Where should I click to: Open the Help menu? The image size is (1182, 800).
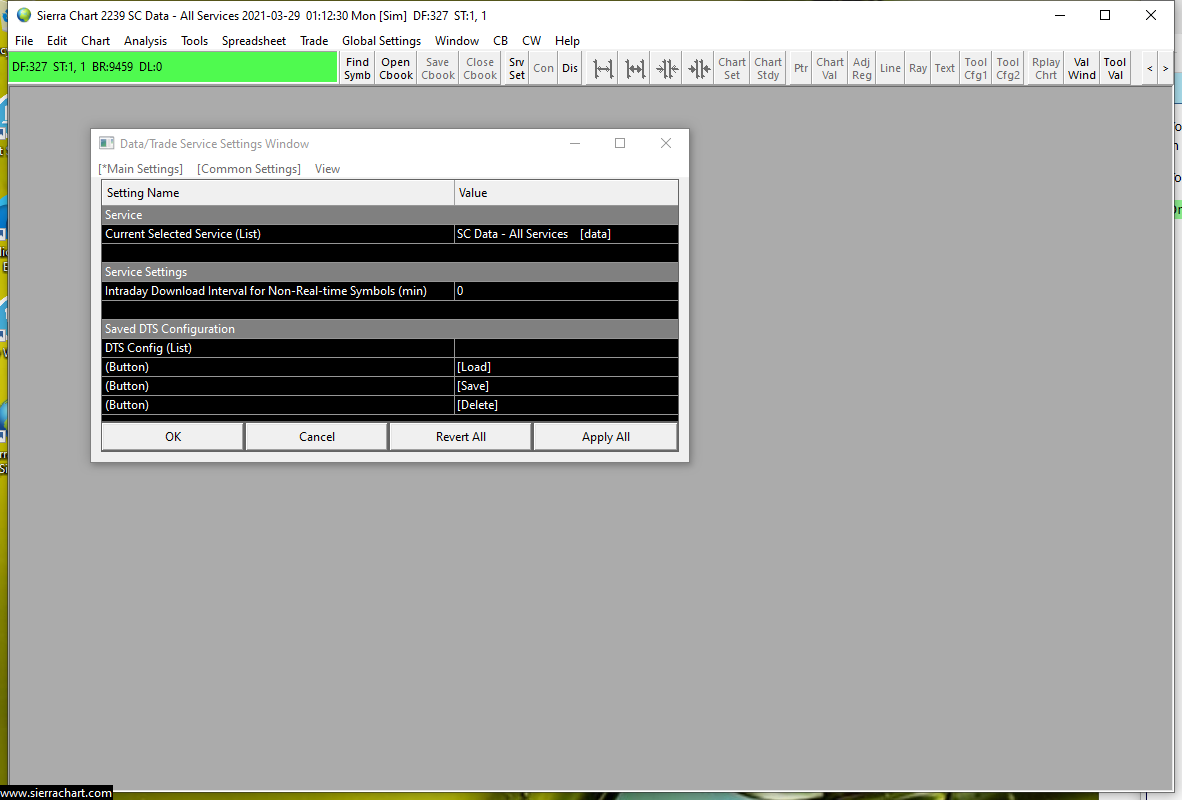click(x=568, y=41)
